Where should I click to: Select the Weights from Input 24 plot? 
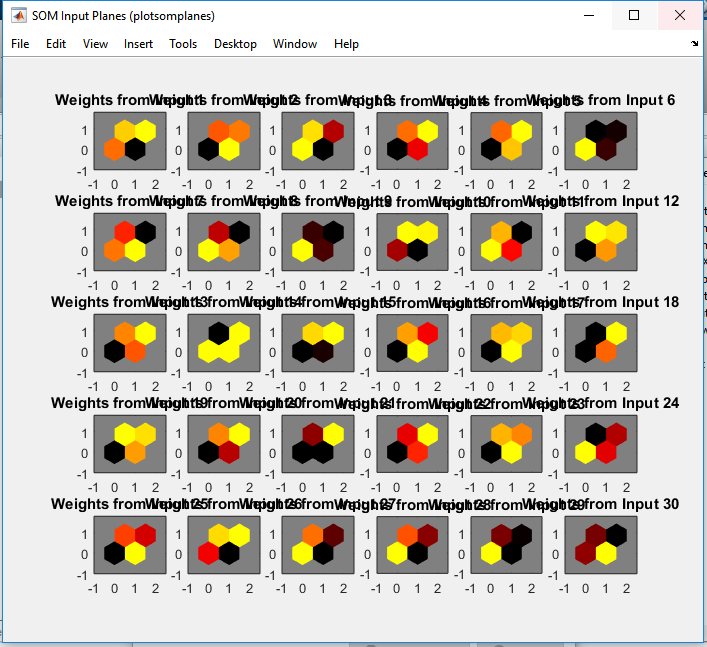(601, 444)
